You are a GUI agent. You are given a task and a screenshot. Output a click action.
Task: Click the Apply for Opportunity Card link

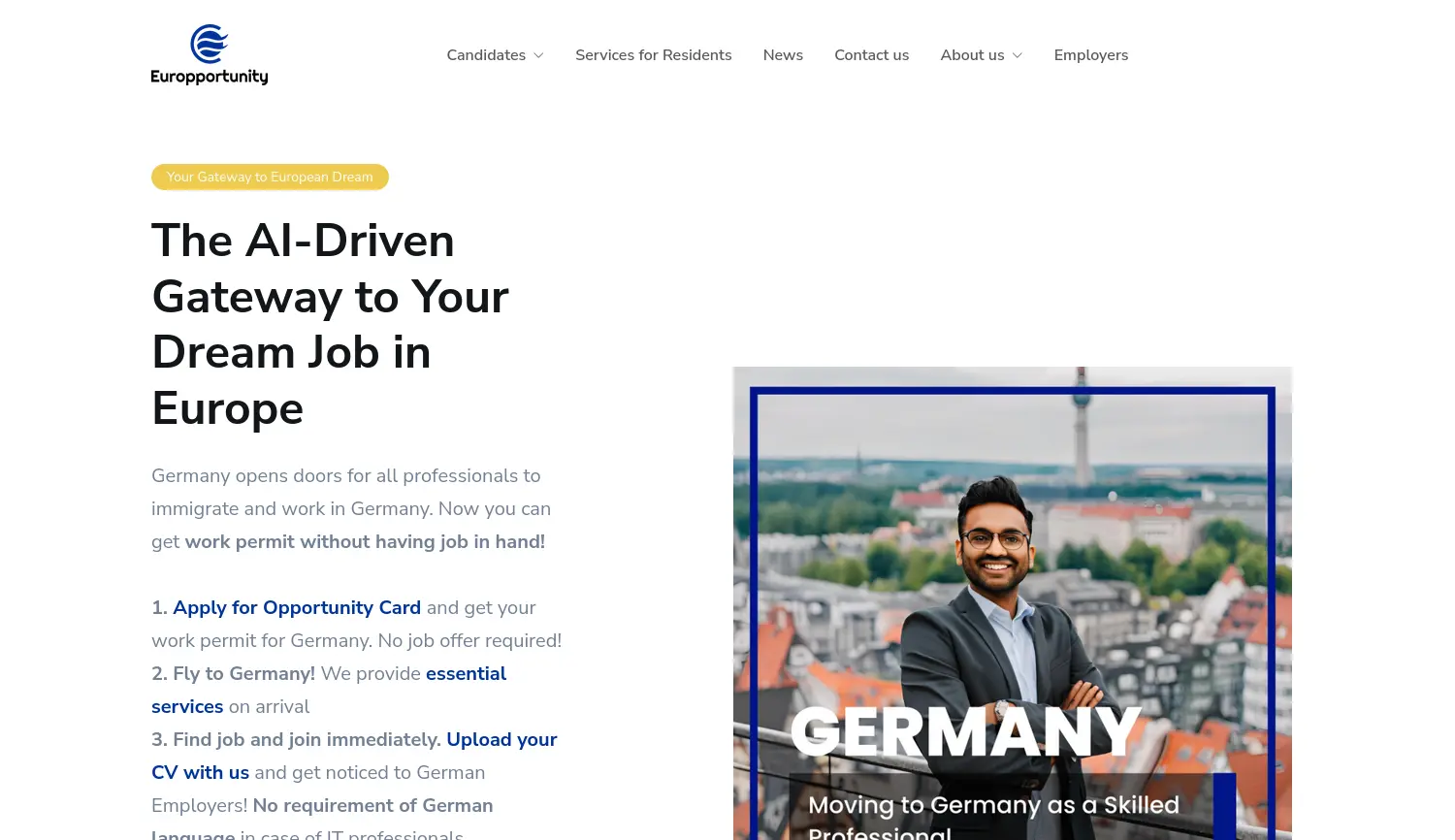(297, 607)
